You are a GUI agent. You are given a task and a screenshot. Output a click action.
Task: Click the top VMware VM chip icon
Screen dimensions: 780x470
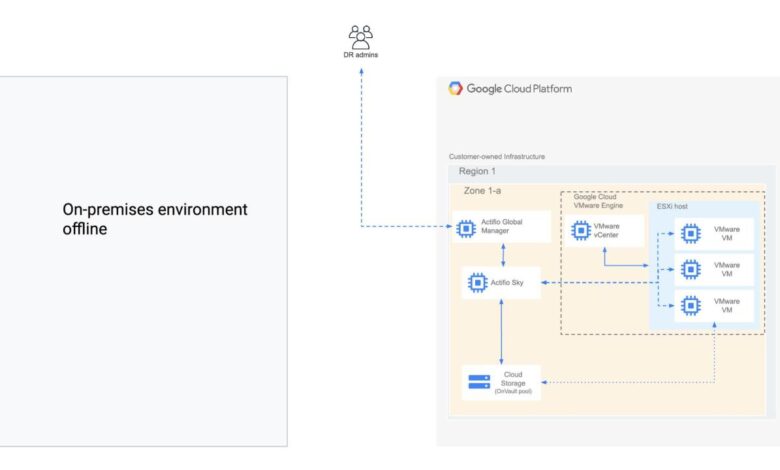tap(690, 233)
